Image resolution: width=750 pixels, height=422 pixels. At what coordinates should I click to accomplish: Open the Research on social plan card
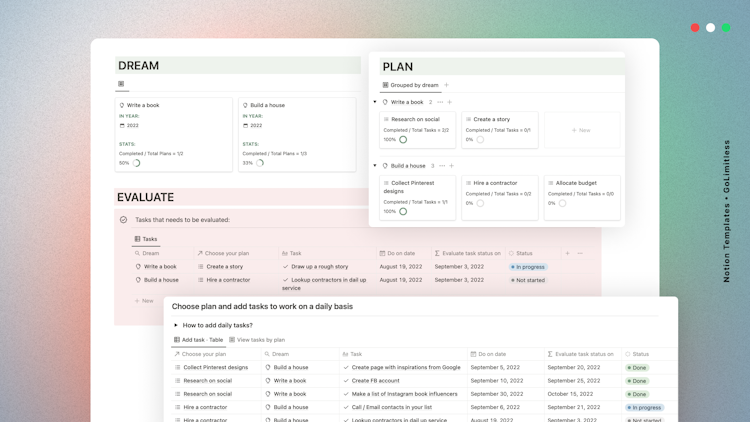click(x=418, y=130)
